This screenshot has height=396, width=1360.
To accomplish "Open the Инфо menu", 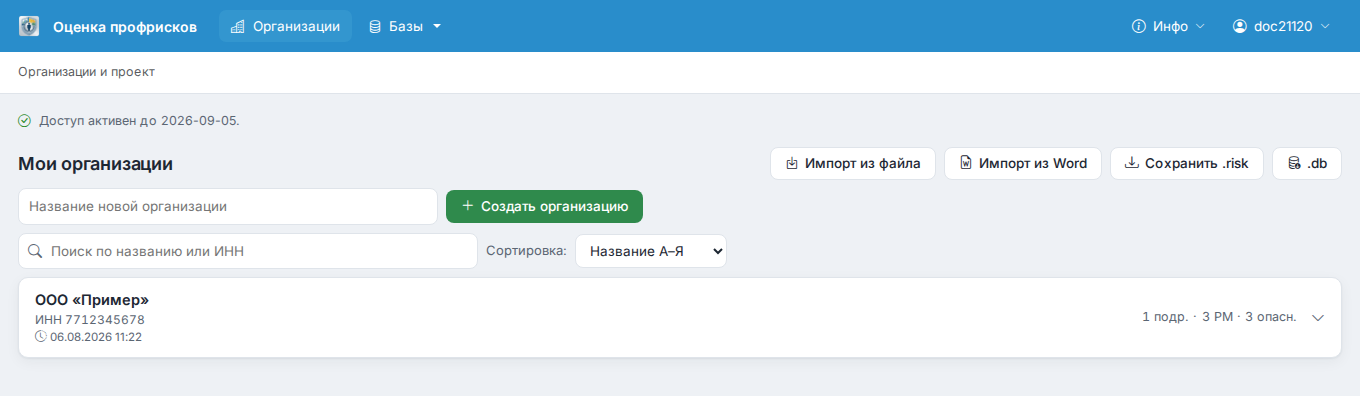I will (1168, 27).
